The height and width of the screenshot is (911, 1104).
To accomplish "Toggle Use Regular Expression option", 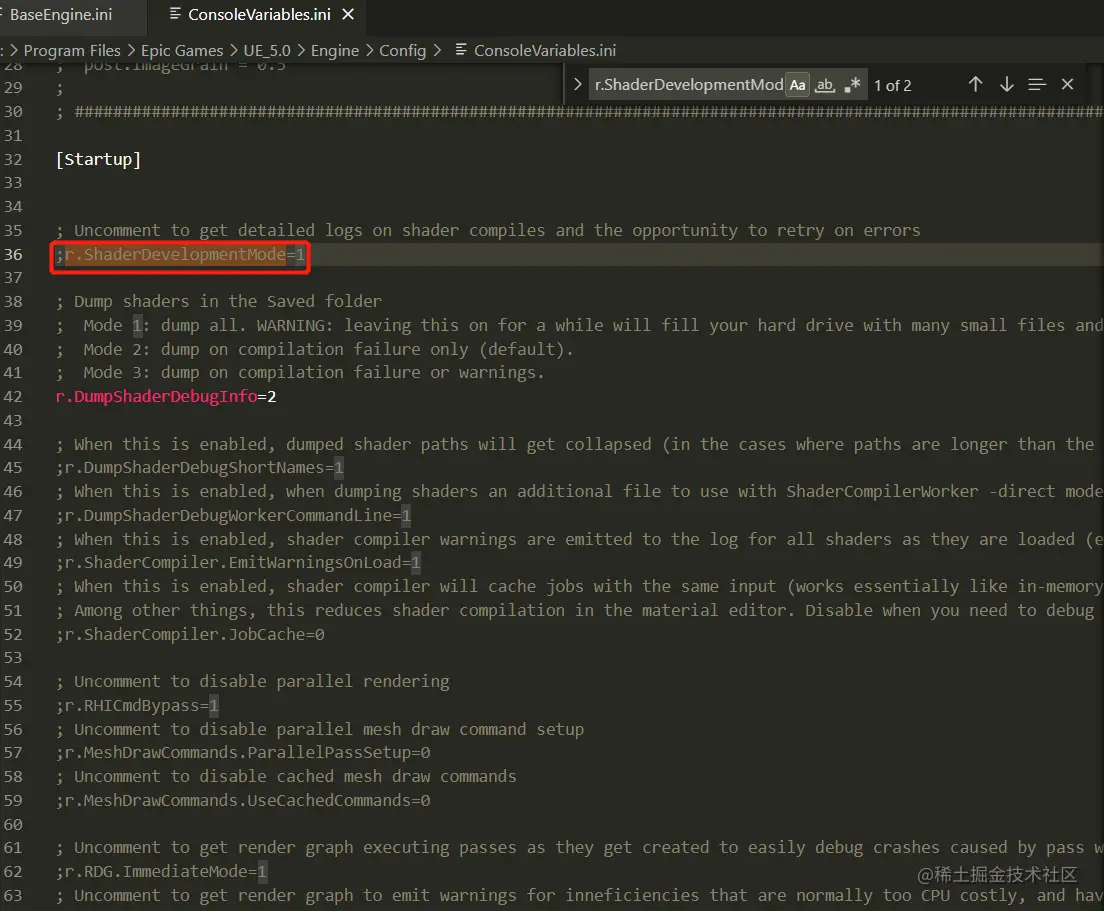I will point(852,85).
